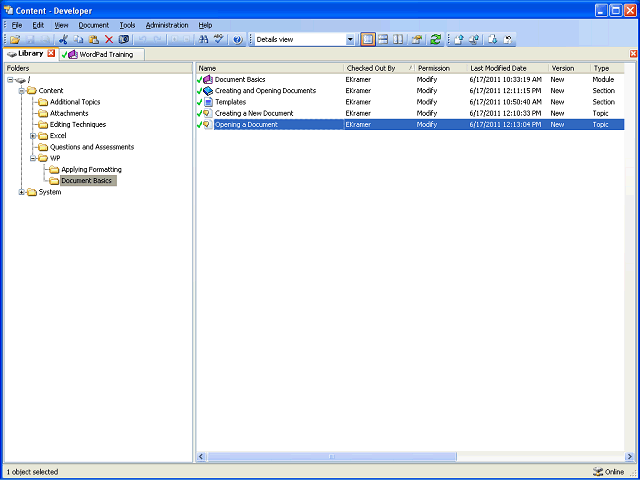Click the binoculars Find icon

203,40
